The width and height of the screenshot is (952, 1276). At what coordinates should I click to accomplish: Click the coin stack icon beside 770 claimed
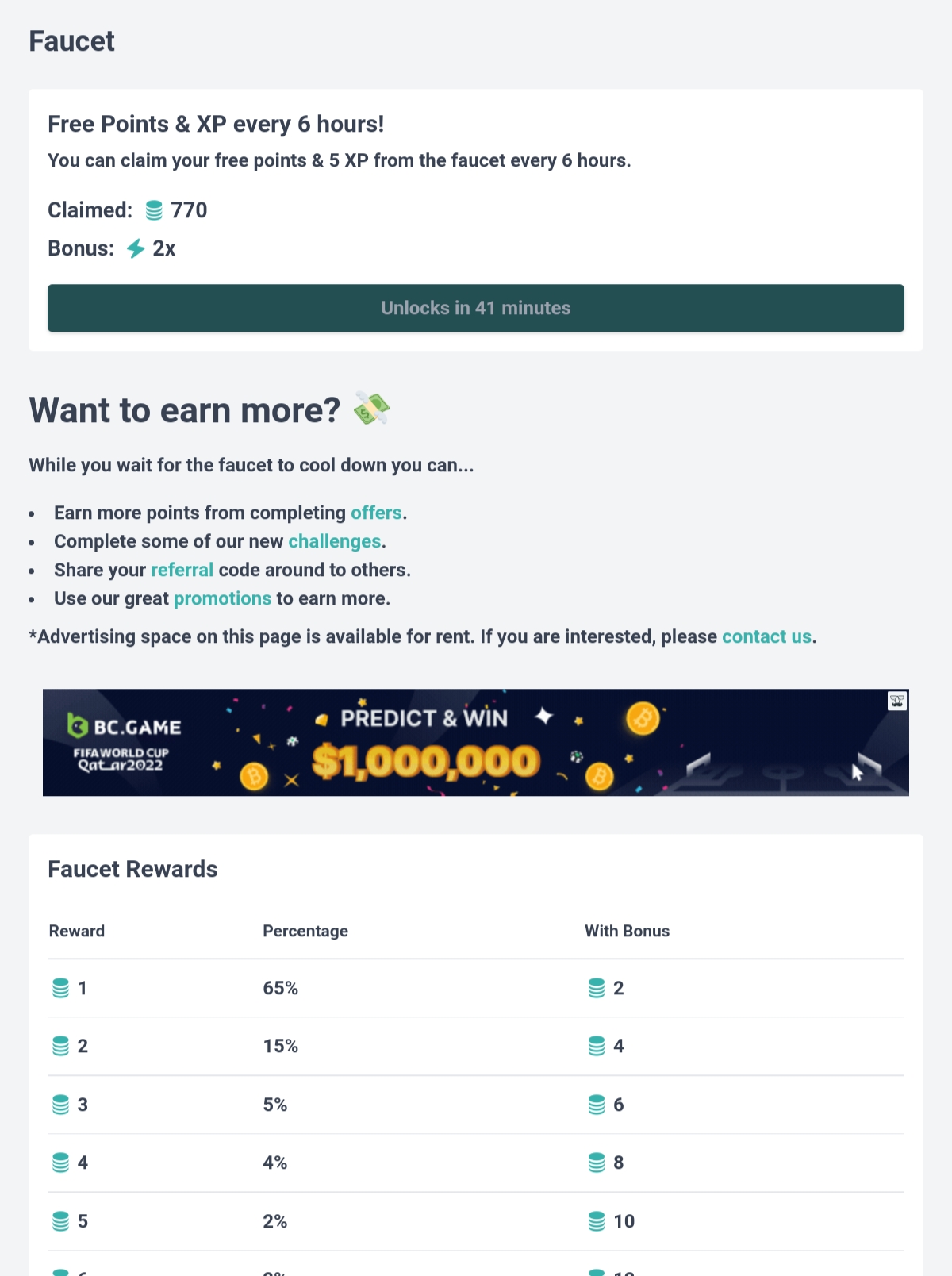click(154, 210)
